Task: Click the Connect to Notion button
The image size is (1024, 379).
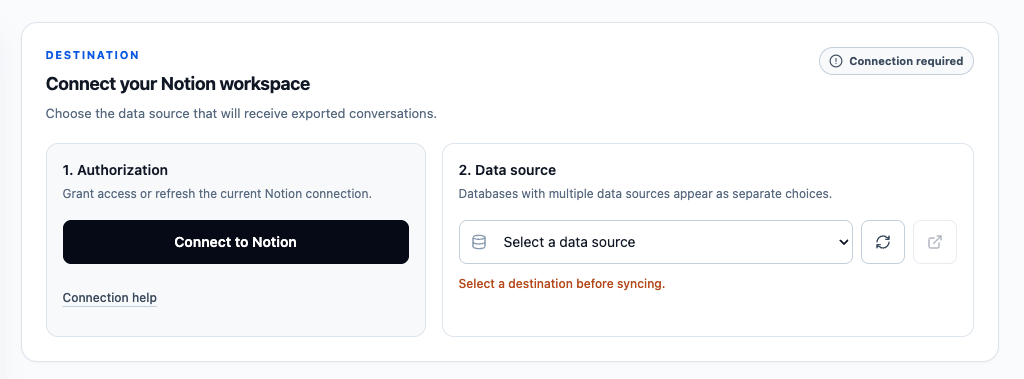Action: 236,242
